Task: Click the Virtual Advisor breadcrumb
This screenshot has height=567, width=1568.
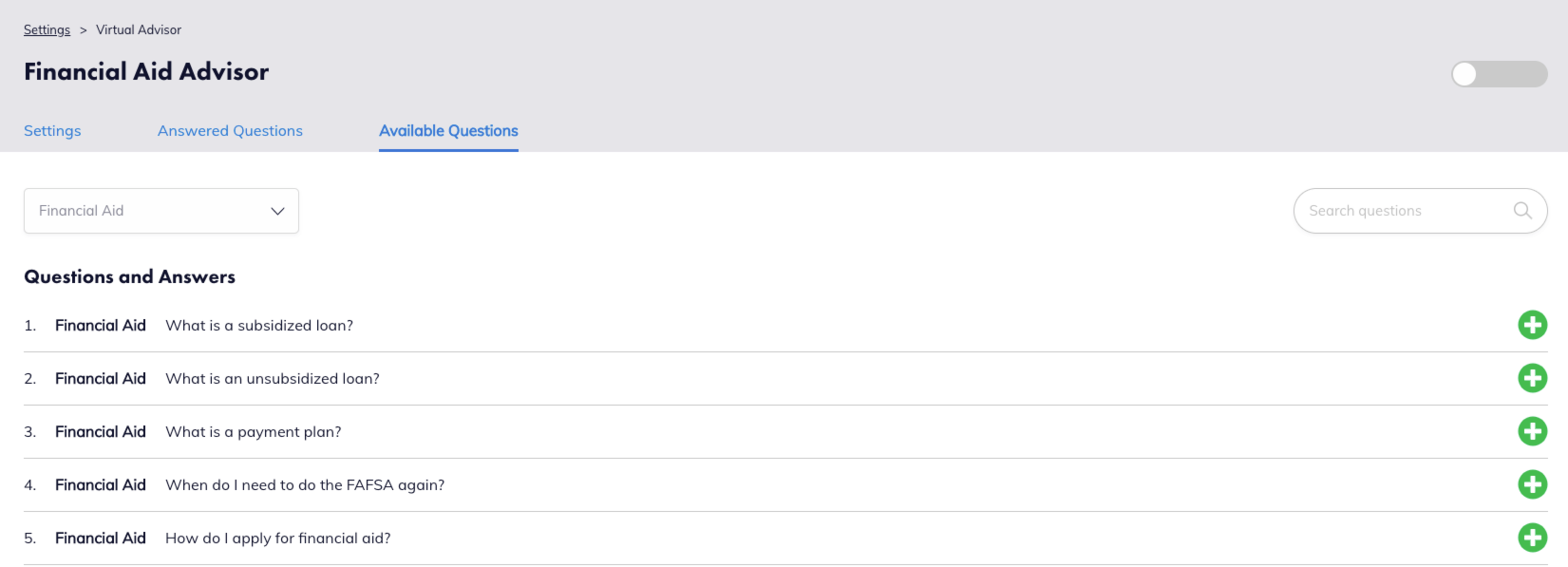Action: [139, 29]
